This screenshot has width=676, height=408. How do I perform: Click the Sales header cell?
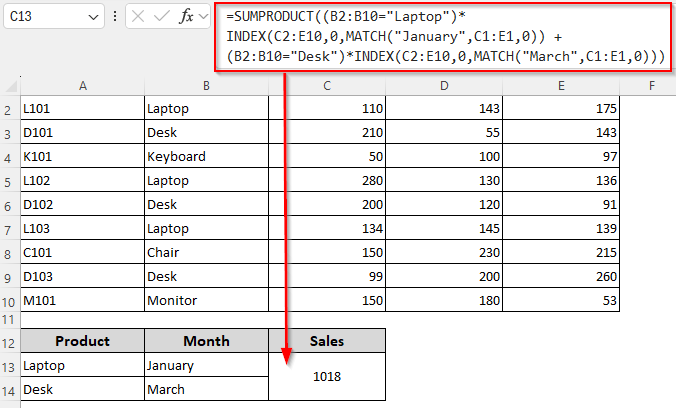coord(327,341)
